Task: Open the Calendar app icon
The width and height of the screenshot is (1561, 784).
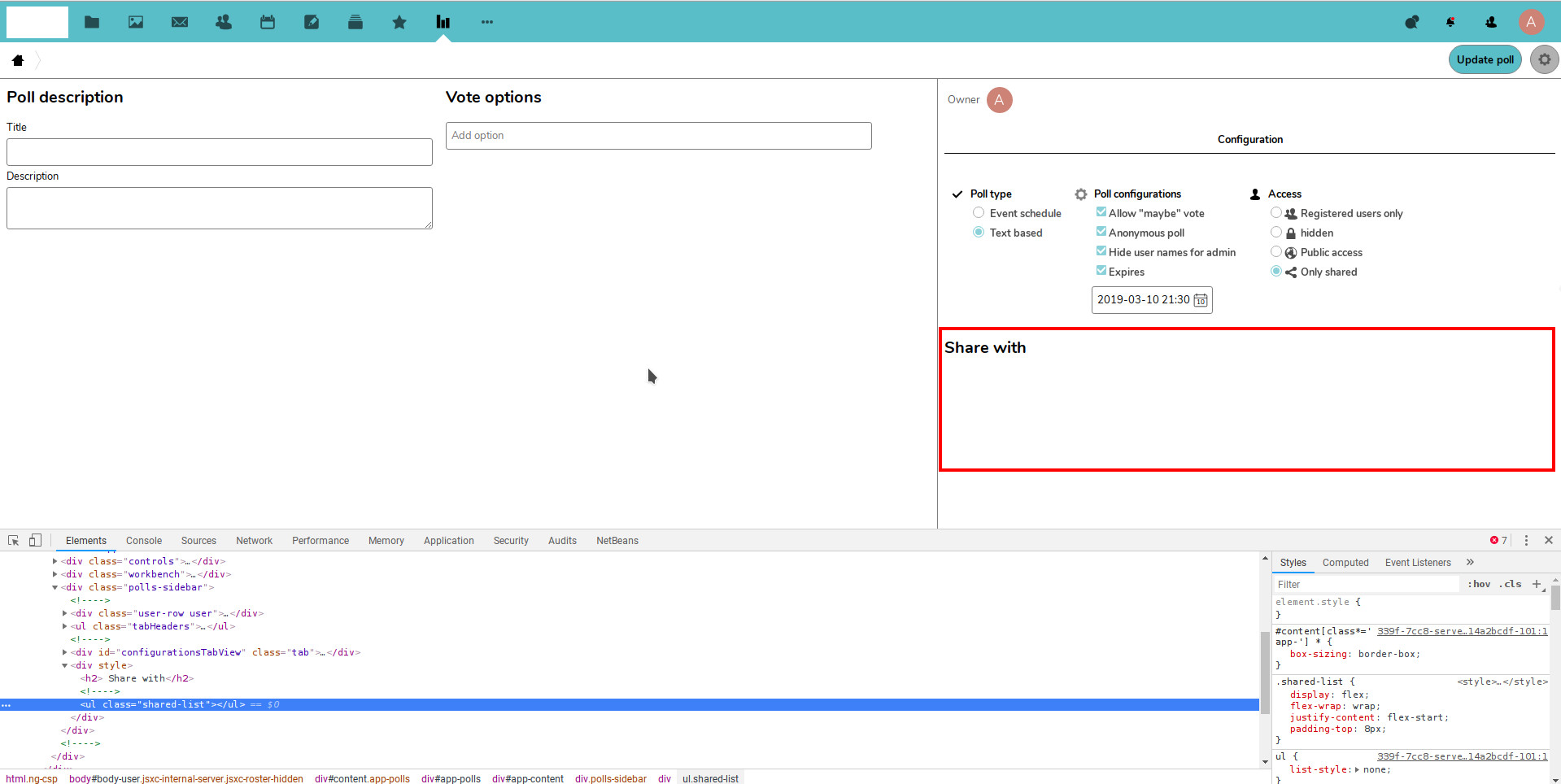Action: (x=268, y=22)
